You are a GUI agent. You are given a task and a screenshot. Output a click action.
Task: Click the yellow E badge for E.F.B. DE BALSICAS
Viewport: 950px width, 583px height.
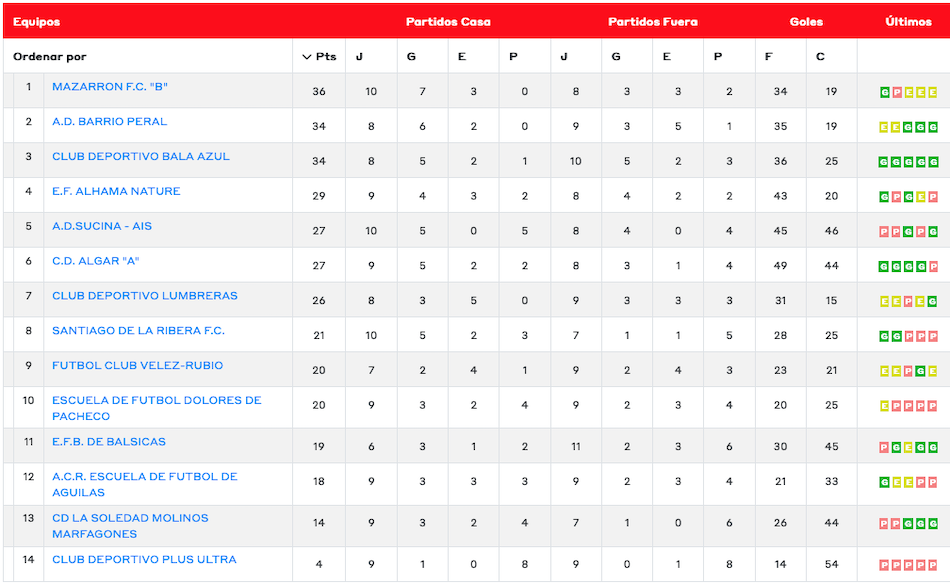point(909,447)
